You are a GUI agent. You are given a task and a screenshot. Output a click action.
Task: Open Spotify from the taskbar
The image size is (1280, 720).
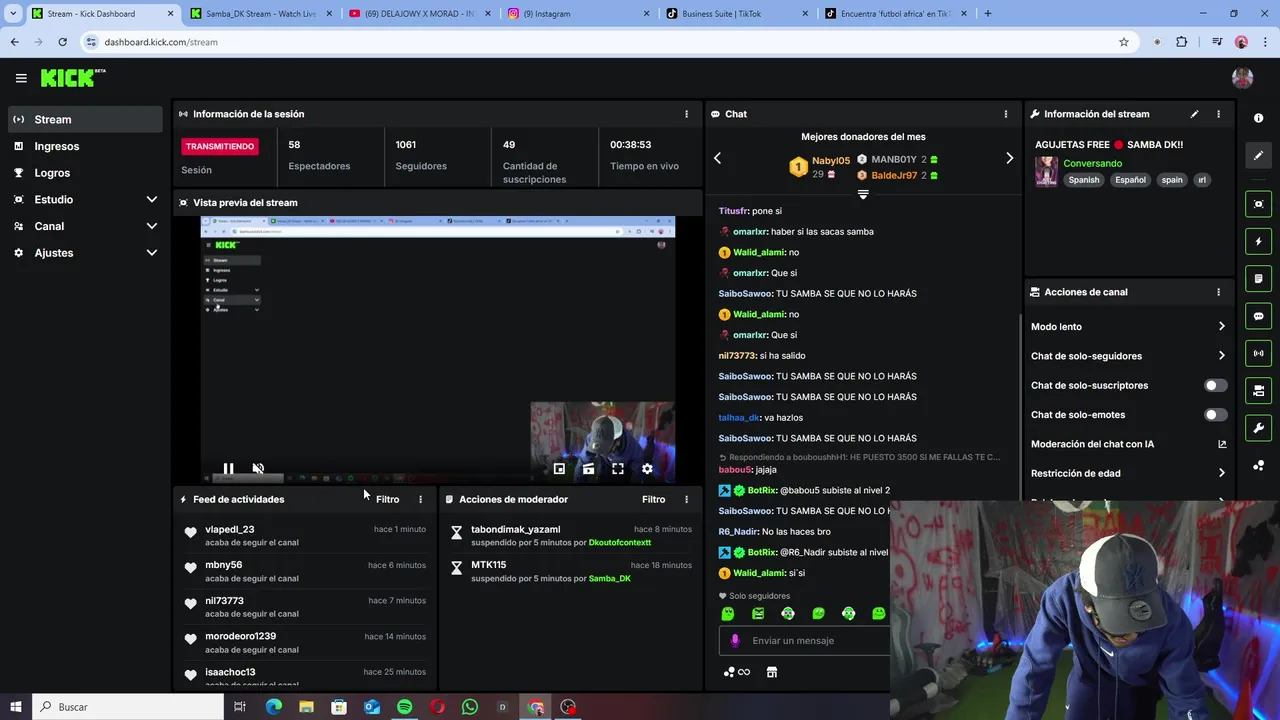(404, 707)
